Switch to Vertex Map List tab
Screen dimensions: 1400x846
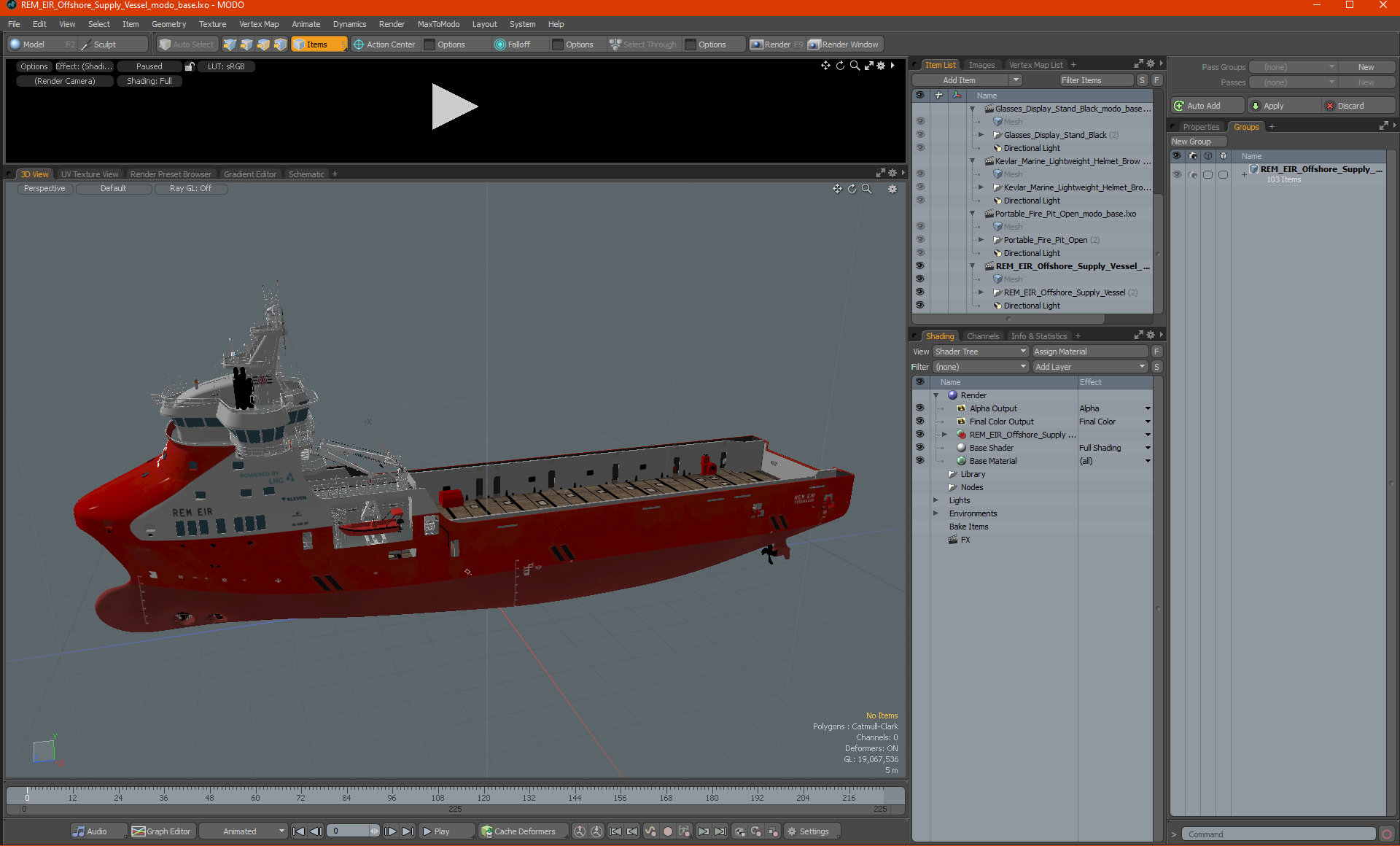tap(1035, 65)
